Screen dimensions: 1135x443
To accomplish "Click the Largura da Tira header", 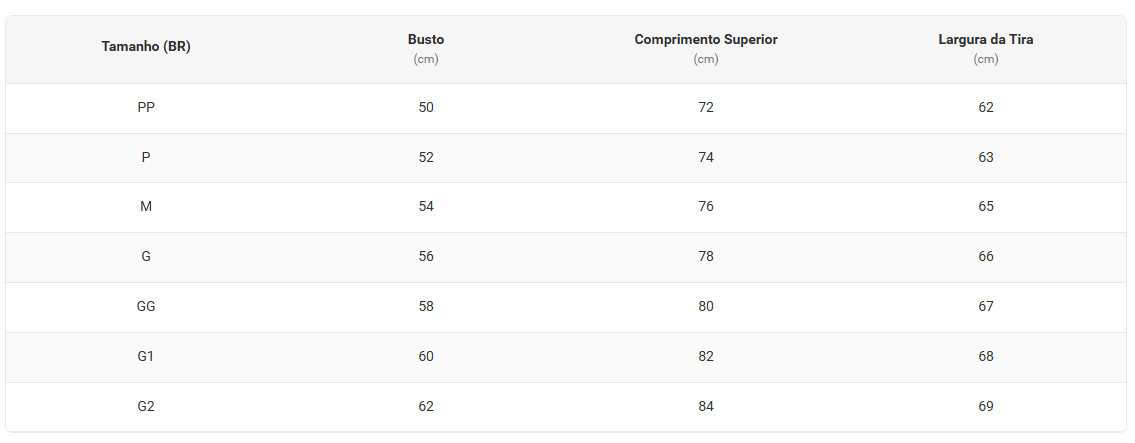I will click(x=986, y=40).
